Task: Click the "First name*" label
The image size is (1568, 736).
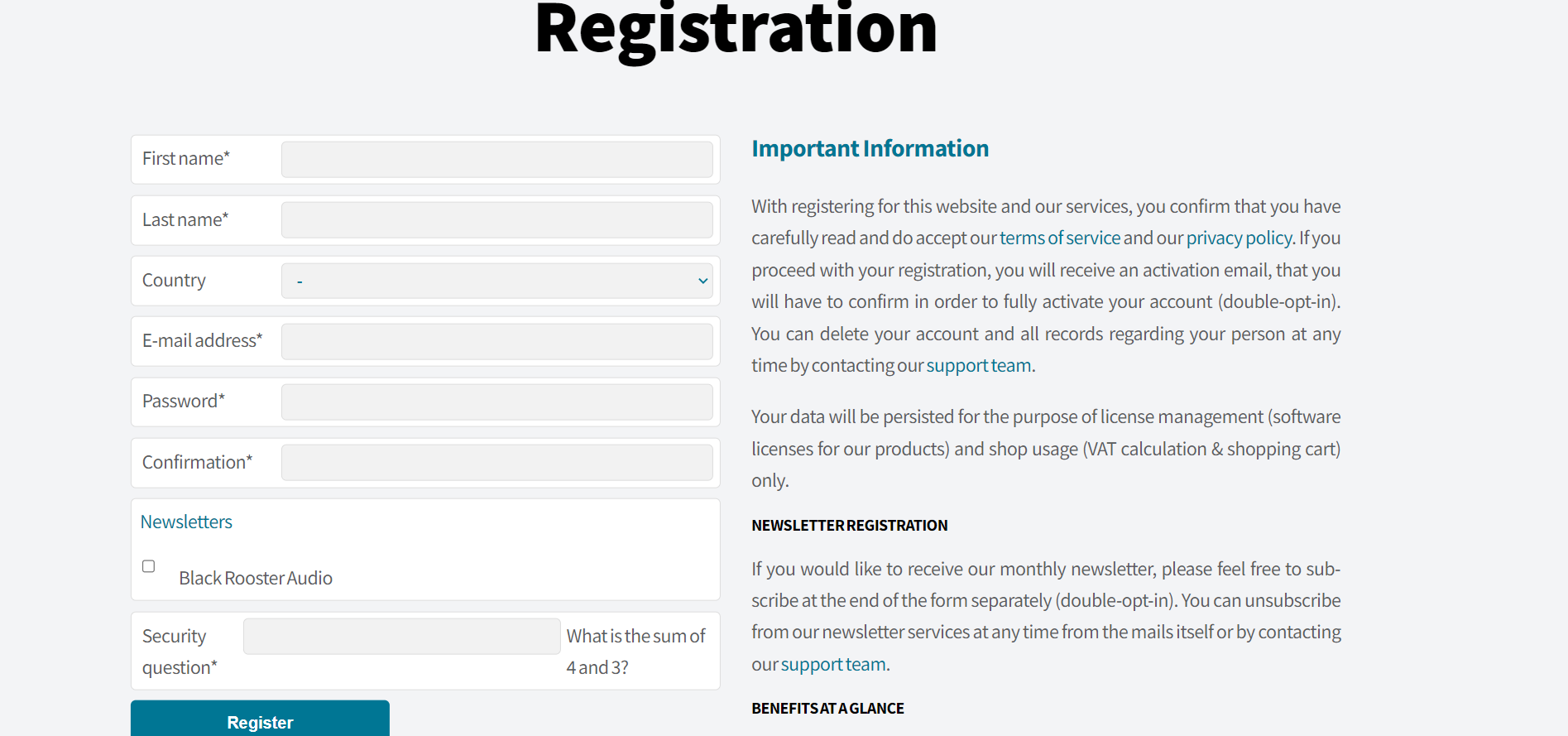Action: [x=186, y=159]
